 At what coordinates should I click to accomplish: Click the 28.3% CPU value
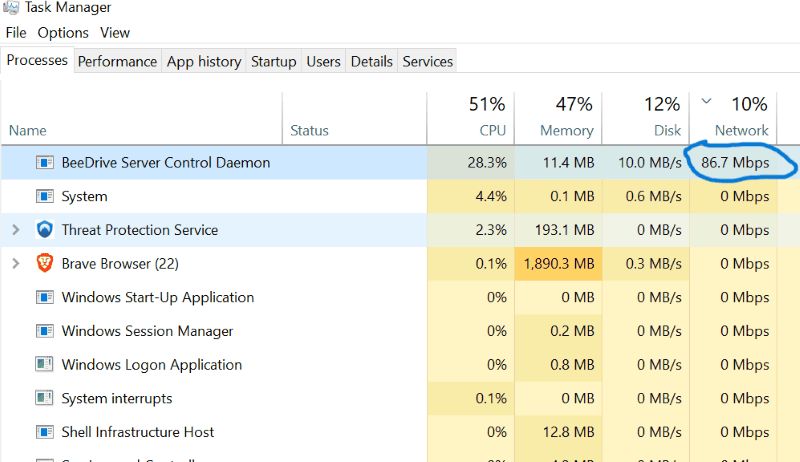tap(487, 163)
